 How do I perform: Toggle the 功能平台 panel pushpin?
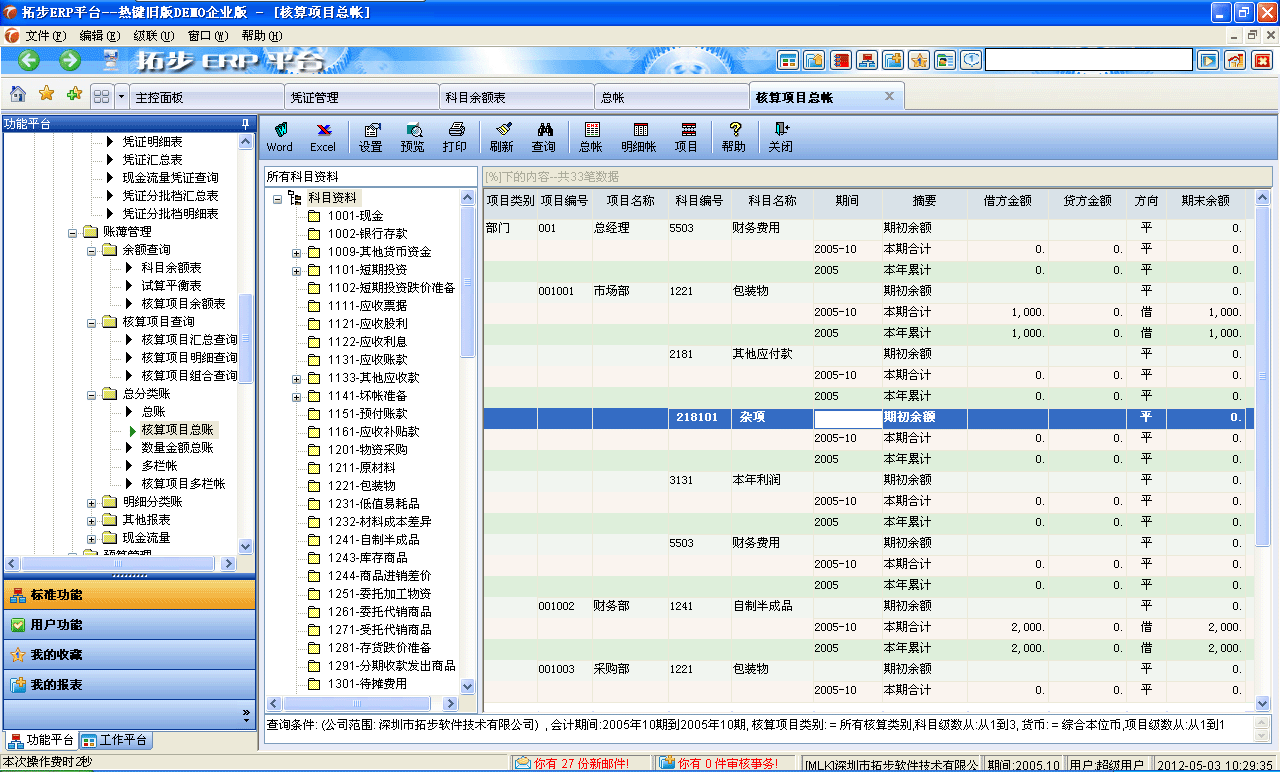[x=245, y=124]
